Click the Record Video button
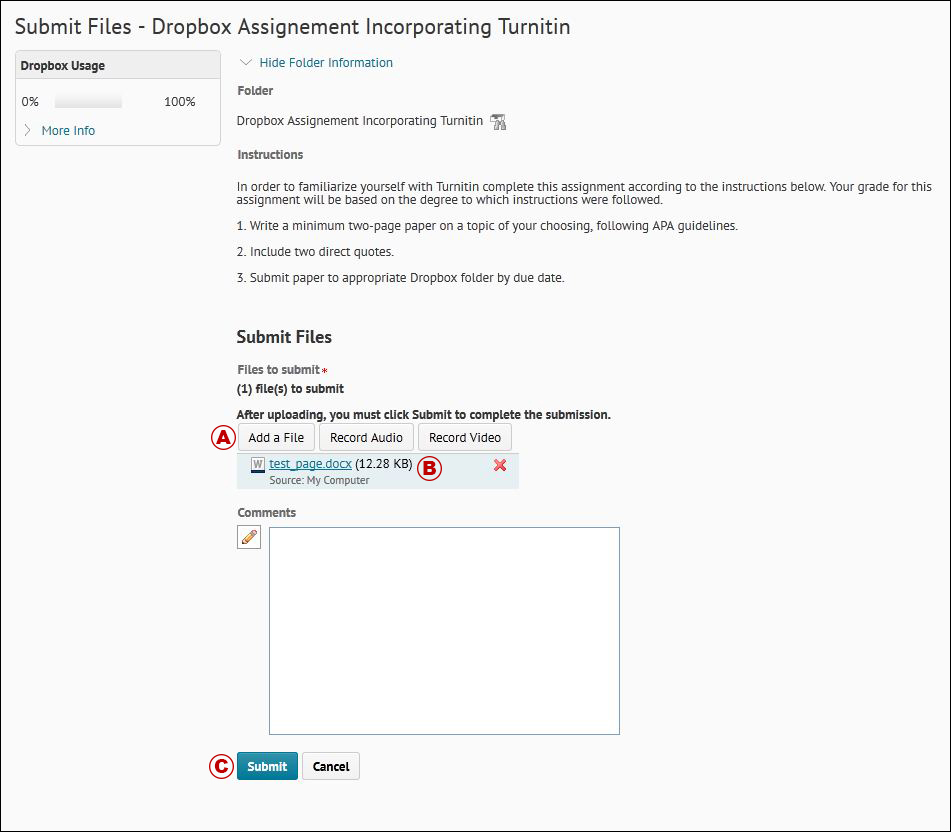Screen dimensions: 951x832 [x=464, y=437]
